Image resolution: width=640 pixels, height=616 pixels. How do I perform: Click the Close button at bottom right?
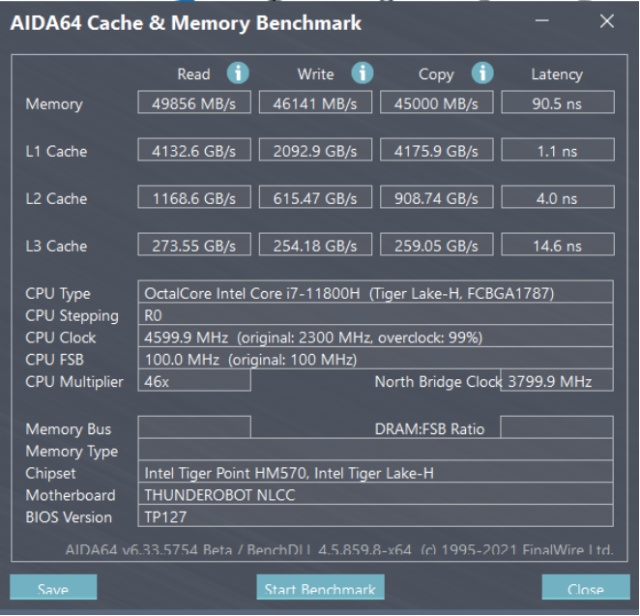(x=585, y=589)
